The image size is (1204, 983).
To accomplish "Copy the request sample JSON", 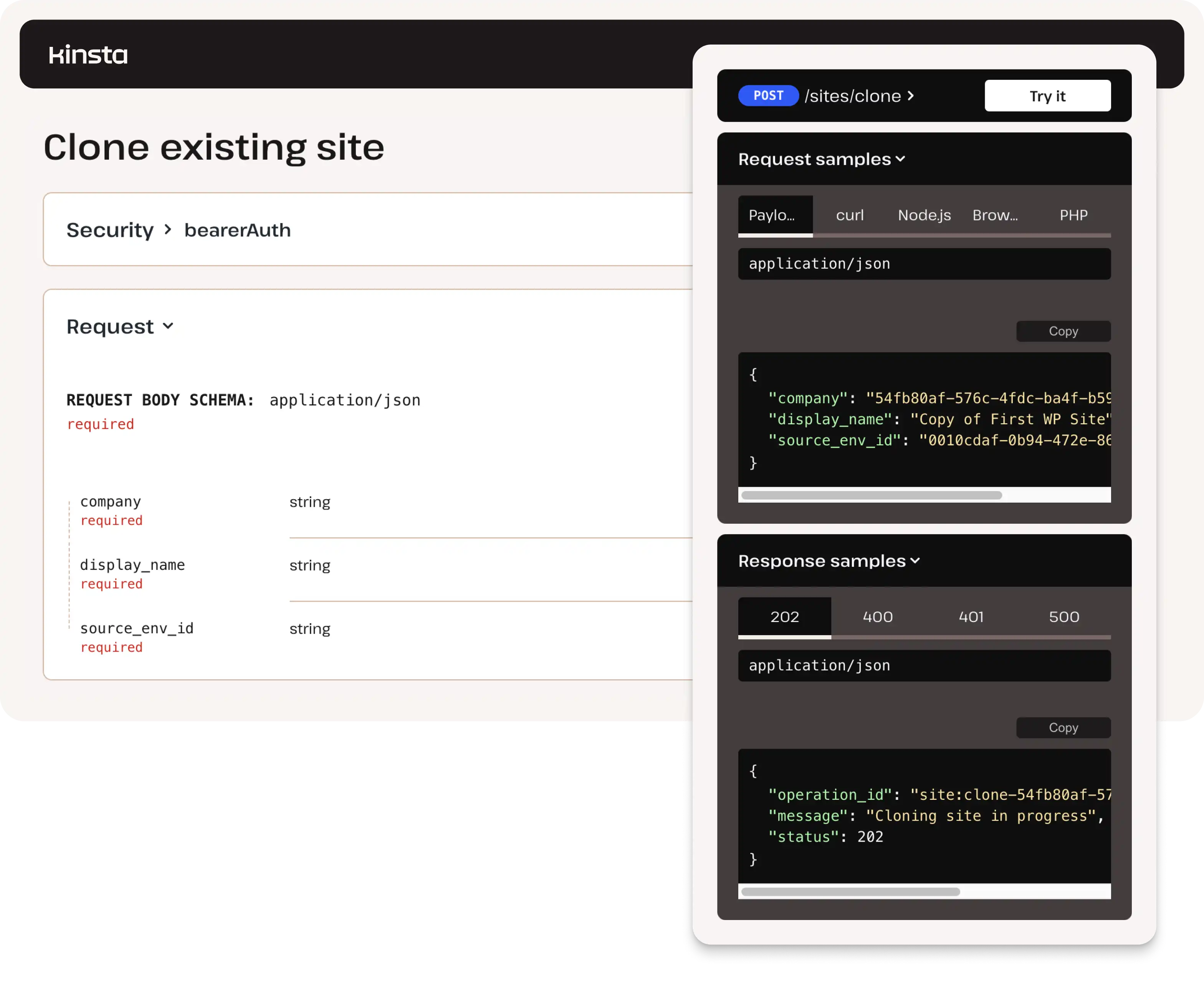I will [1063, 331].
